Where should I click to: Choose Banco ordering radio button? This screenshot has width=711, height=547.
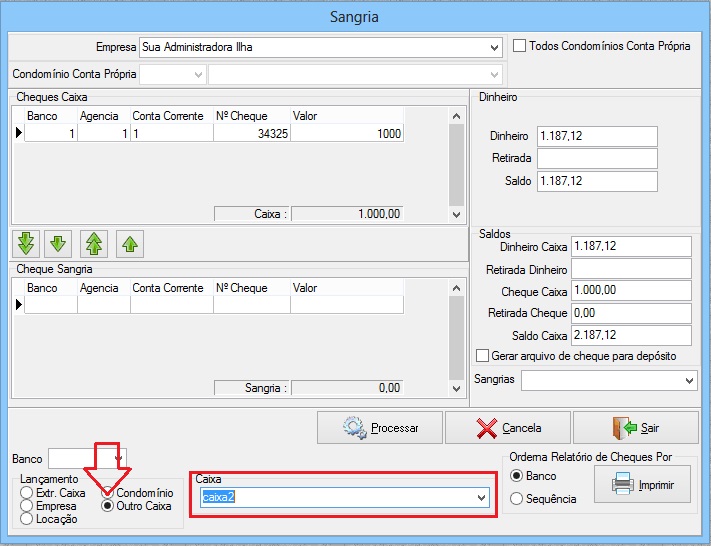(516, 475)
